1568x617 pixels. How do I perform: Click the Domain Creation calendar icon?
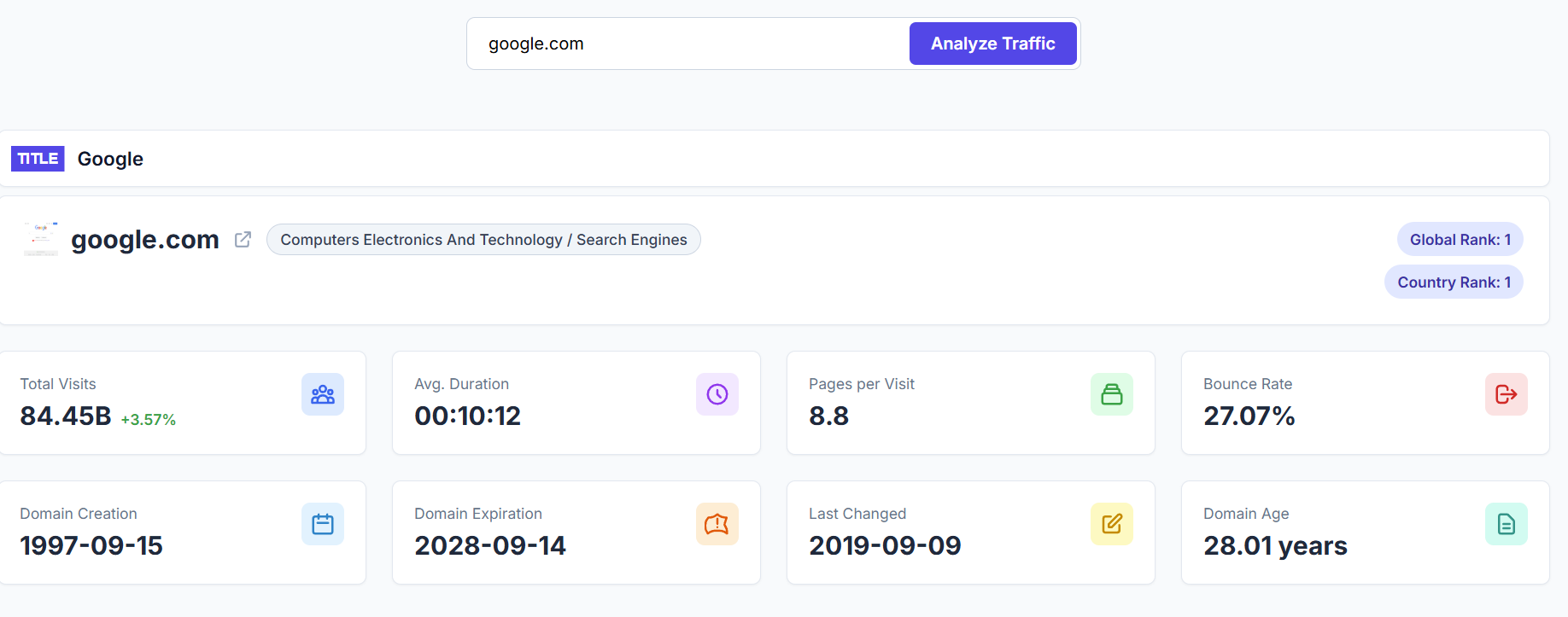(323, 524)
